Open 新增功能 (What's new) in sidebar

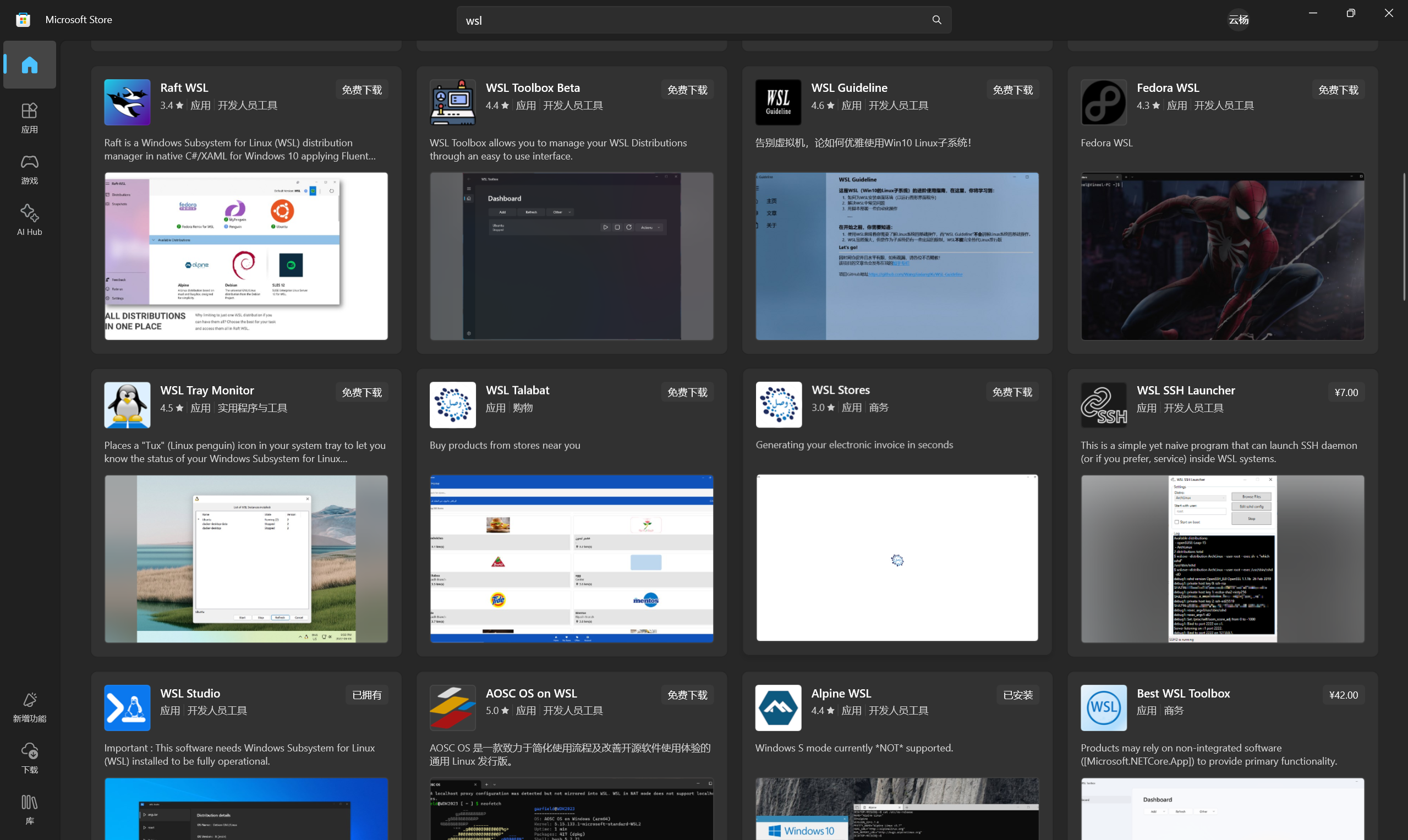pyautogui.click(x=30, y=706)
